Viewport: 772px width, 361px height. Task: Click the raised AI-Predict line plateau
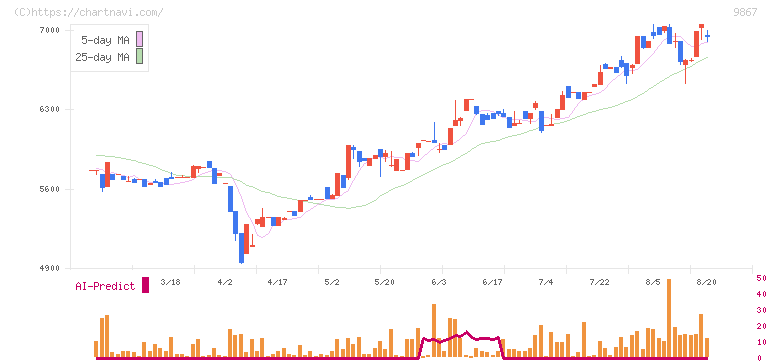pos(460,337)
